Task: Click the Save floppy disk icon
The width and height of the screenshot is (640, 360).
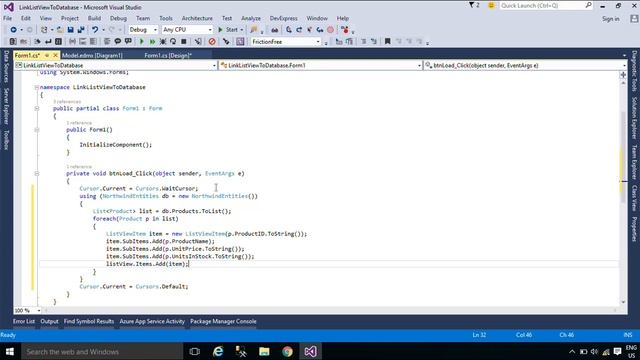Action: pos(71,30)
